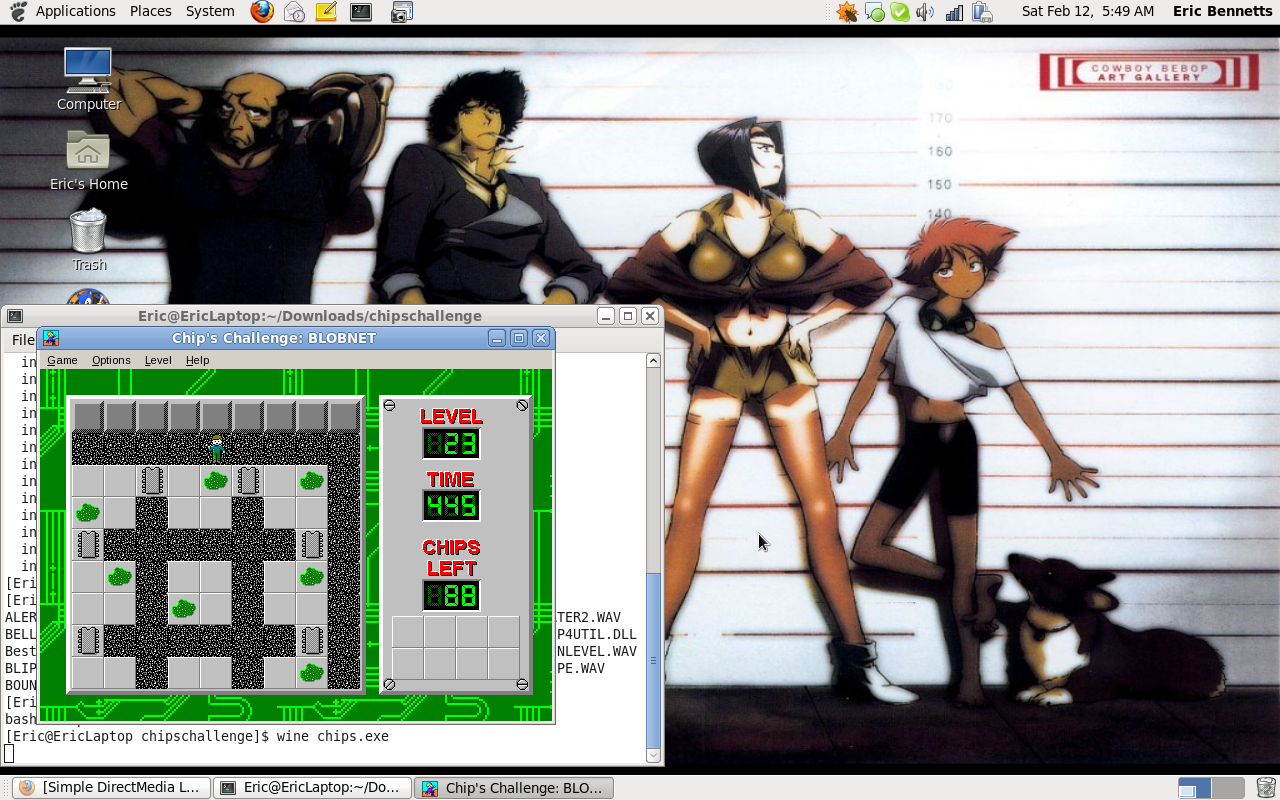Click the terminal's vertical scrollbar thumb
Image resolution: width=1280 pixels, height=800 pixels.
pos(654,658)
